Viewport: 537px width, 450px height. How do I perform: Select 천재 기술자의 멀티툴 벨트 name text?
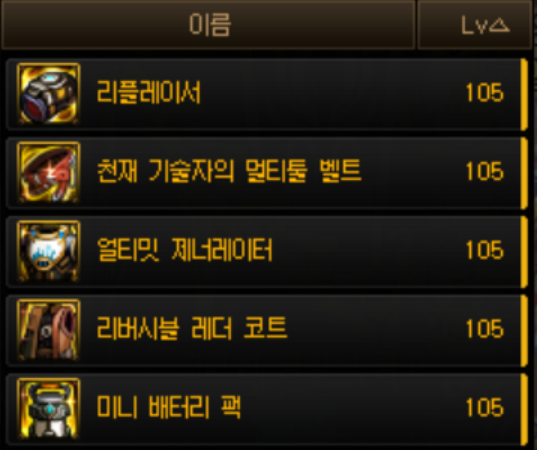229,171
